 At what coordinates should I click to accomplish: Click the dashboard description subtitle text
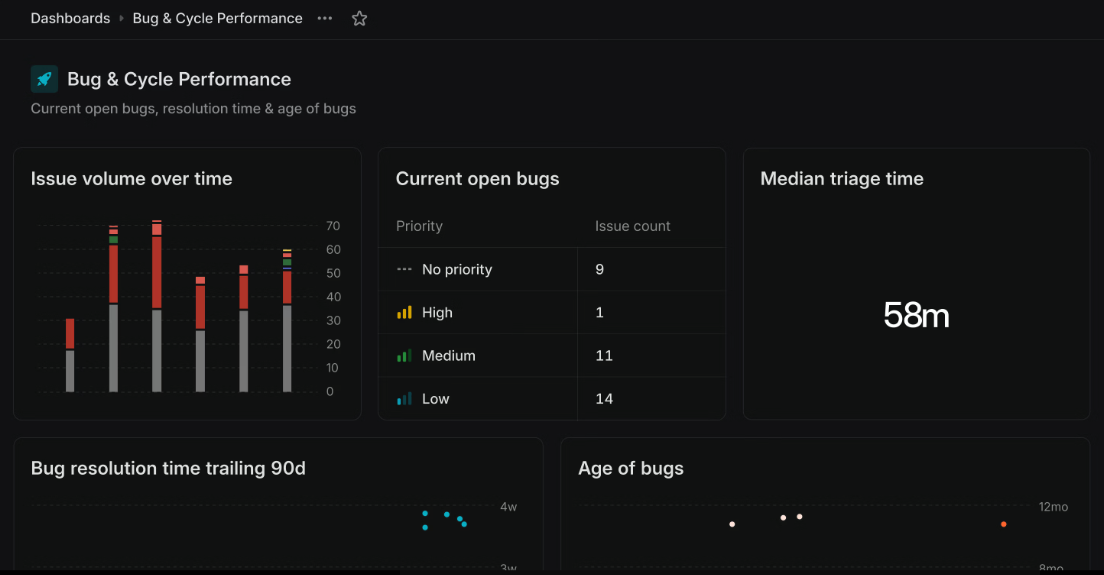click(x=193, y=108)
